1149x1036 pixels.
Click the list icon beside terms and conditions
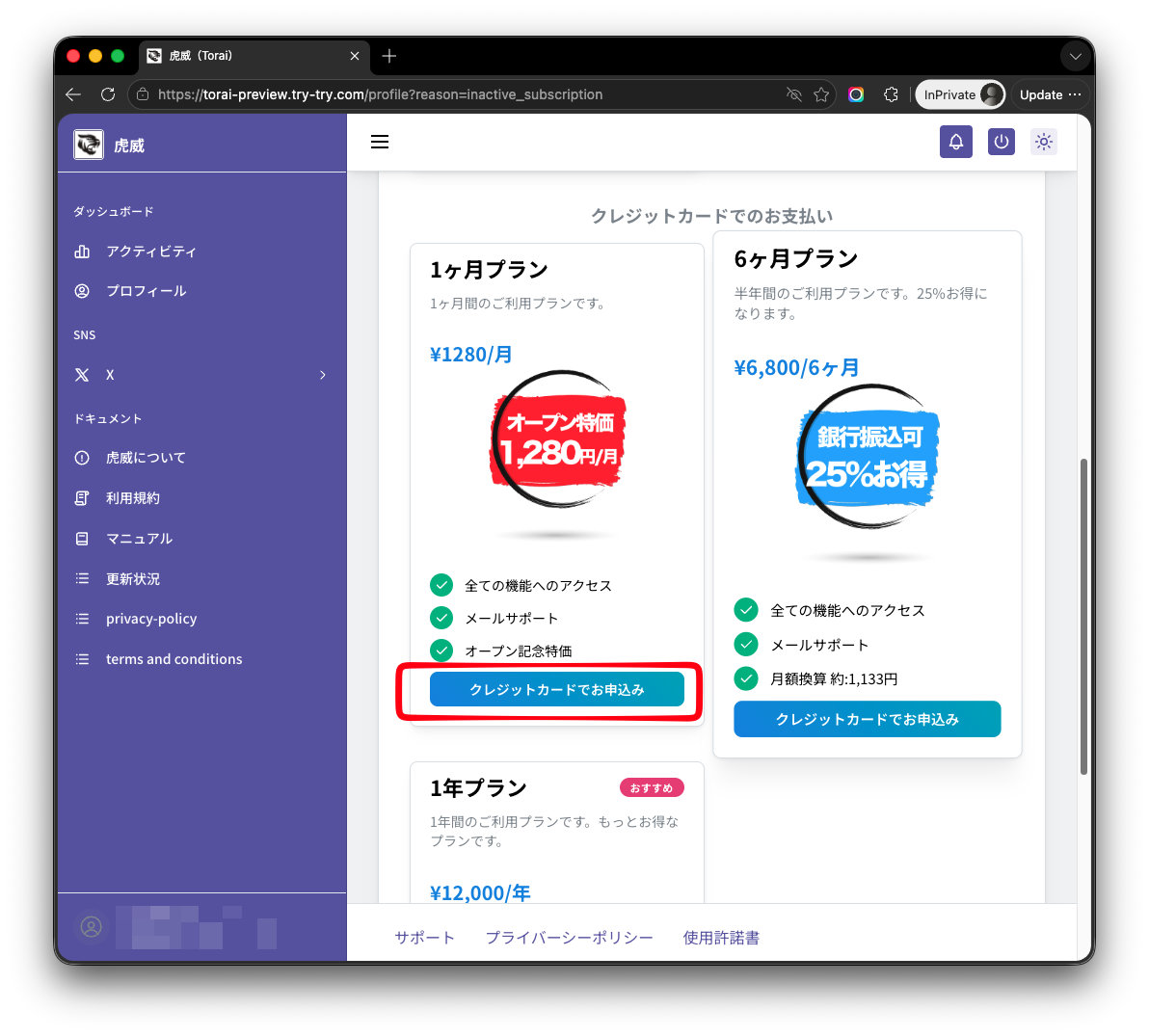(82, 659)
